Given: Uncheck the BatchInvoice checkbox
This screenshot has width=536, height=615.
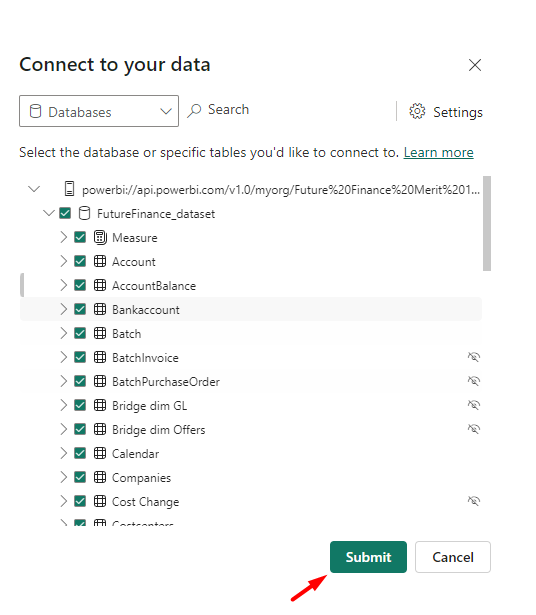Looking at the screenshot, I should pyautogui.click(x=80, y=357).
